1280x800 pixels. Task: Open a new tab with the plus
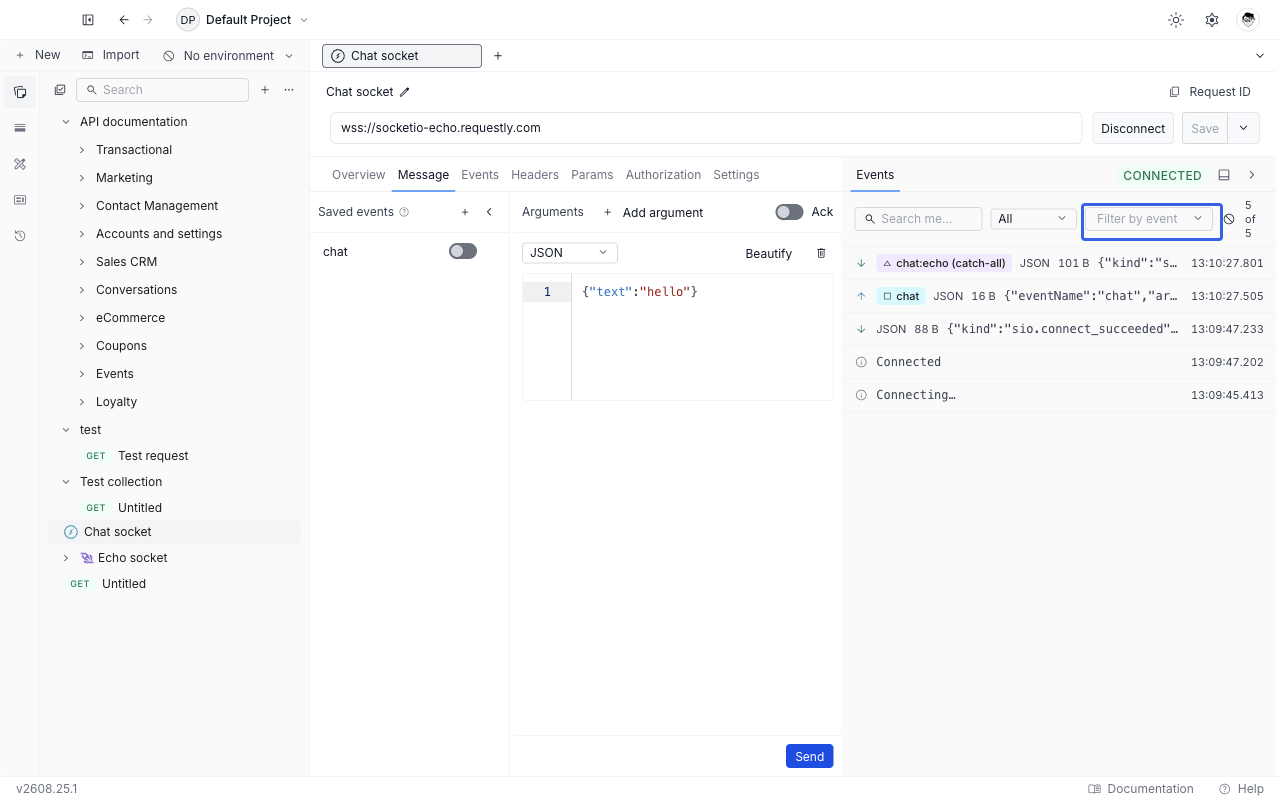coord(498,56)
